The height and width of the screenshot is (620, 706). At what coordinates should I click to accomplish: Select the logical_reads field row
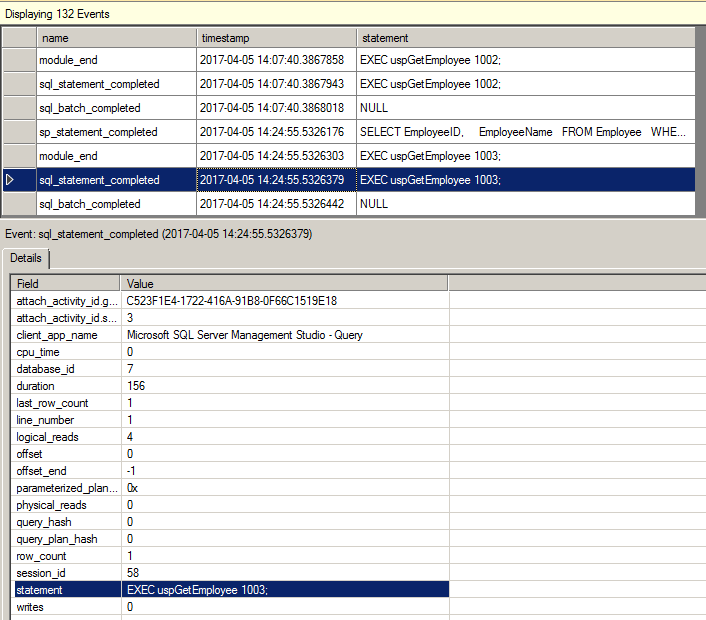(x=47, y=437)
